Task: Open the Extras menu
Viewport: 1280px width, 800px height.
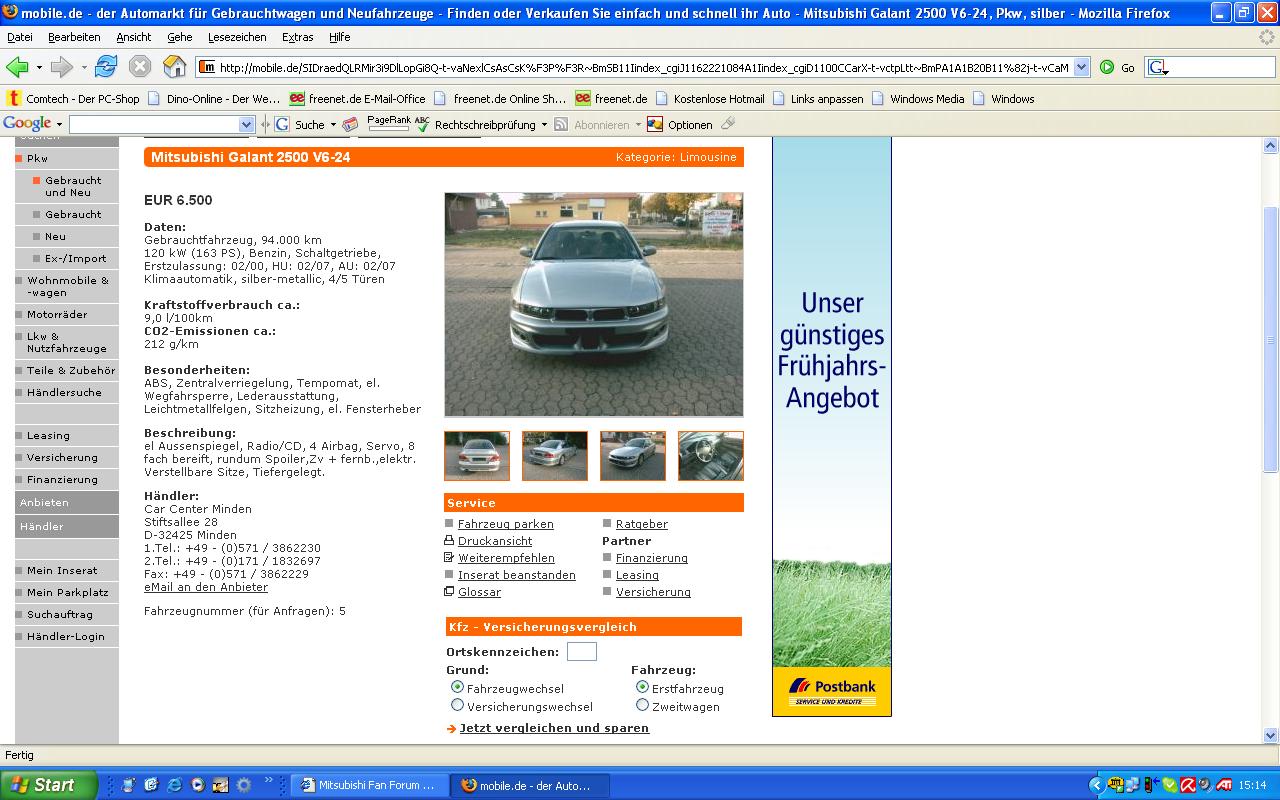Action: [x=297, y=37]
